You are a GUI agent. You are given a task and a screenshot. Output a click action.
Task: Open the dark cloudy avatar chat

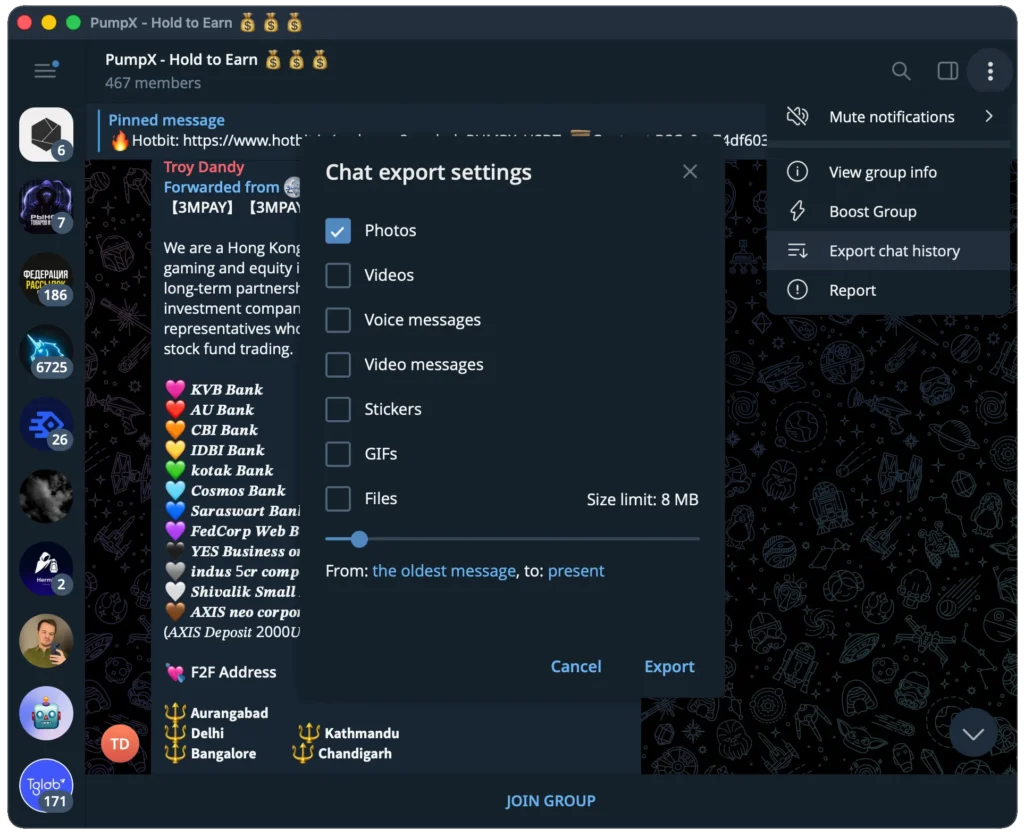click(46, 496)
